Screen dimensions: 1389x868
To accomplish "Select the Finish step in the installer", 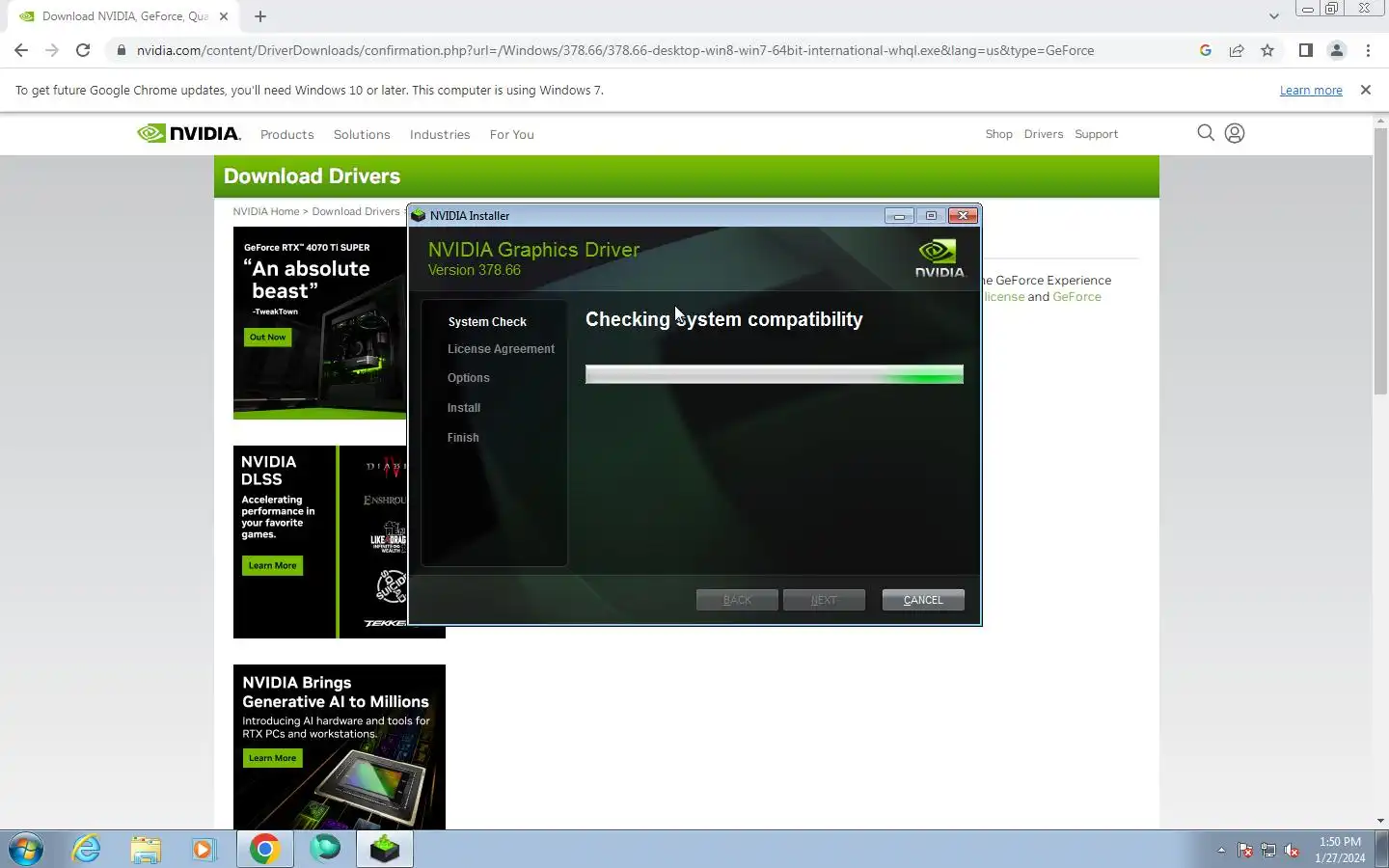I will 463,438.
